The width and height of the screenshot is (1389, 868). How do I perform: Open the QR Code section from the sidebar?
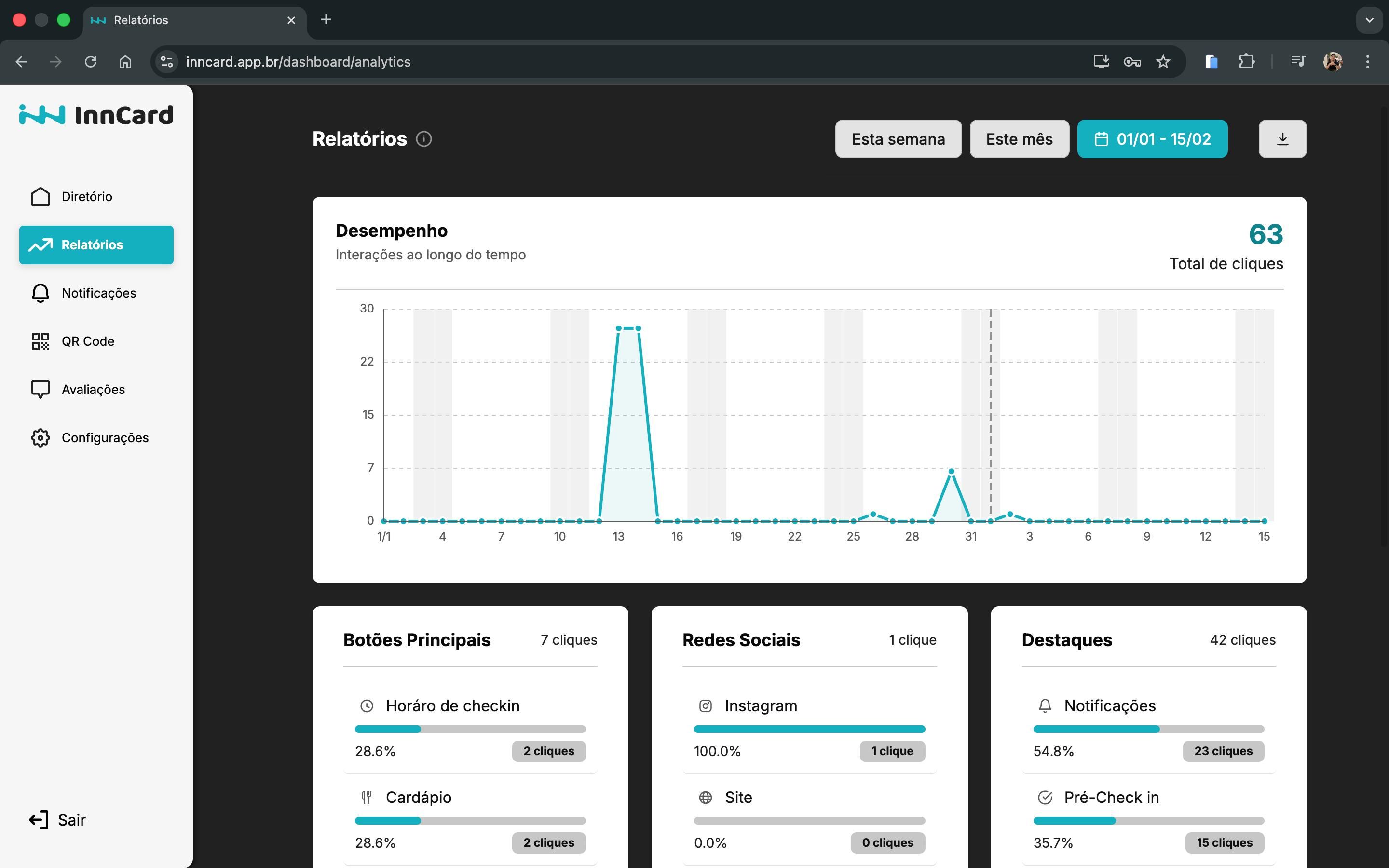pos(40,341)
